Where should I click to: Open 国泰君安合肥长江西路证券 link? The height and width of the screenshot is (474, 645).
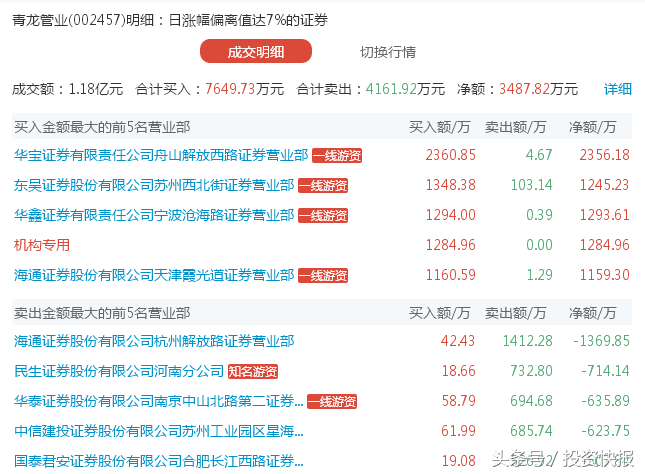tap(159, 461)
